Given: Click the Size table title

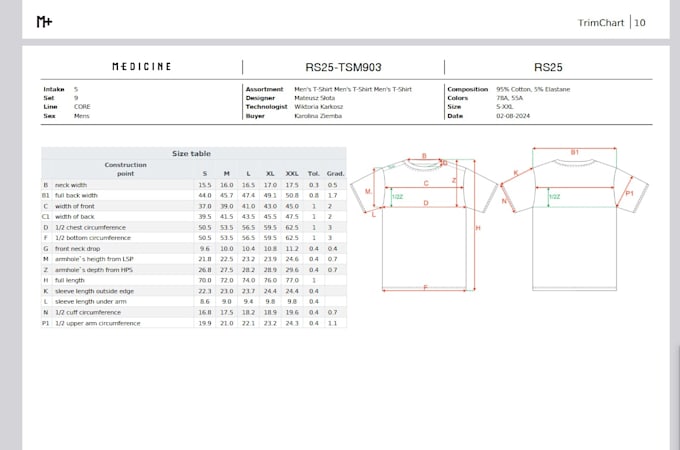Looking at the screenshot, I should click(x=191, y=153).
